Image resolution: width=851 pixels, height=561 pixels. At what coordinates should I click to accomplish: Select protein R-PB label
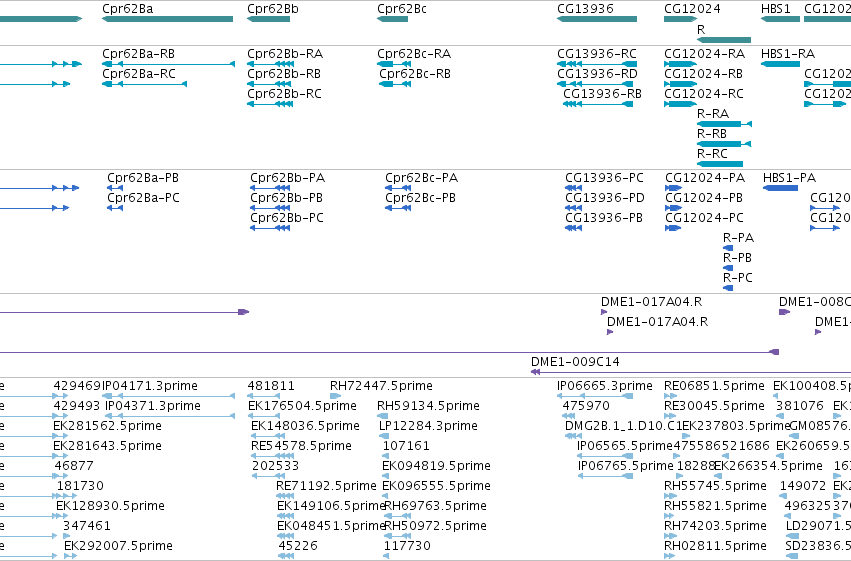[x=737, y=258]
